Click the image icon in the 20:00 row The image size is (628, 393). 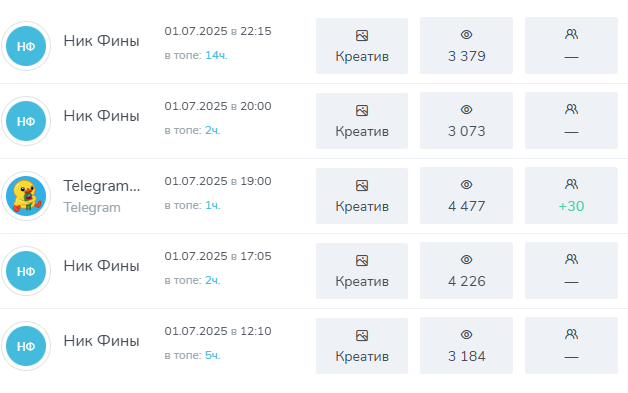[362, 111]
